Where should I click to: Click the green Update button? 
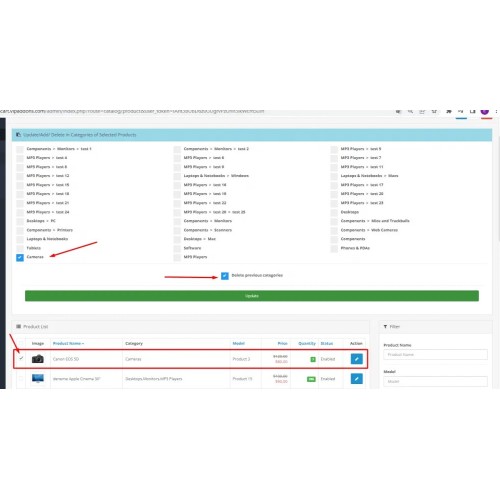coord(252,296)
